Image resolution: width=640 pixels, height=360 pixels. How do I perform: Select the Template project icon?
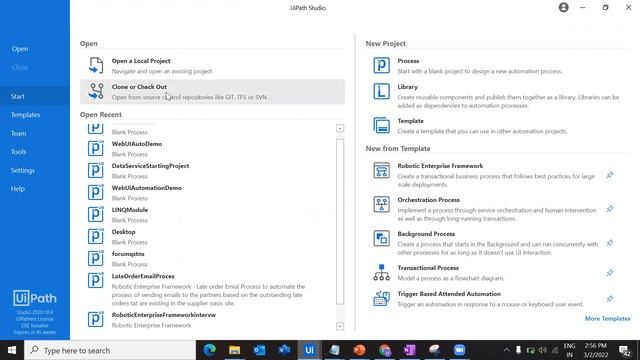click(x=381, y=125)
